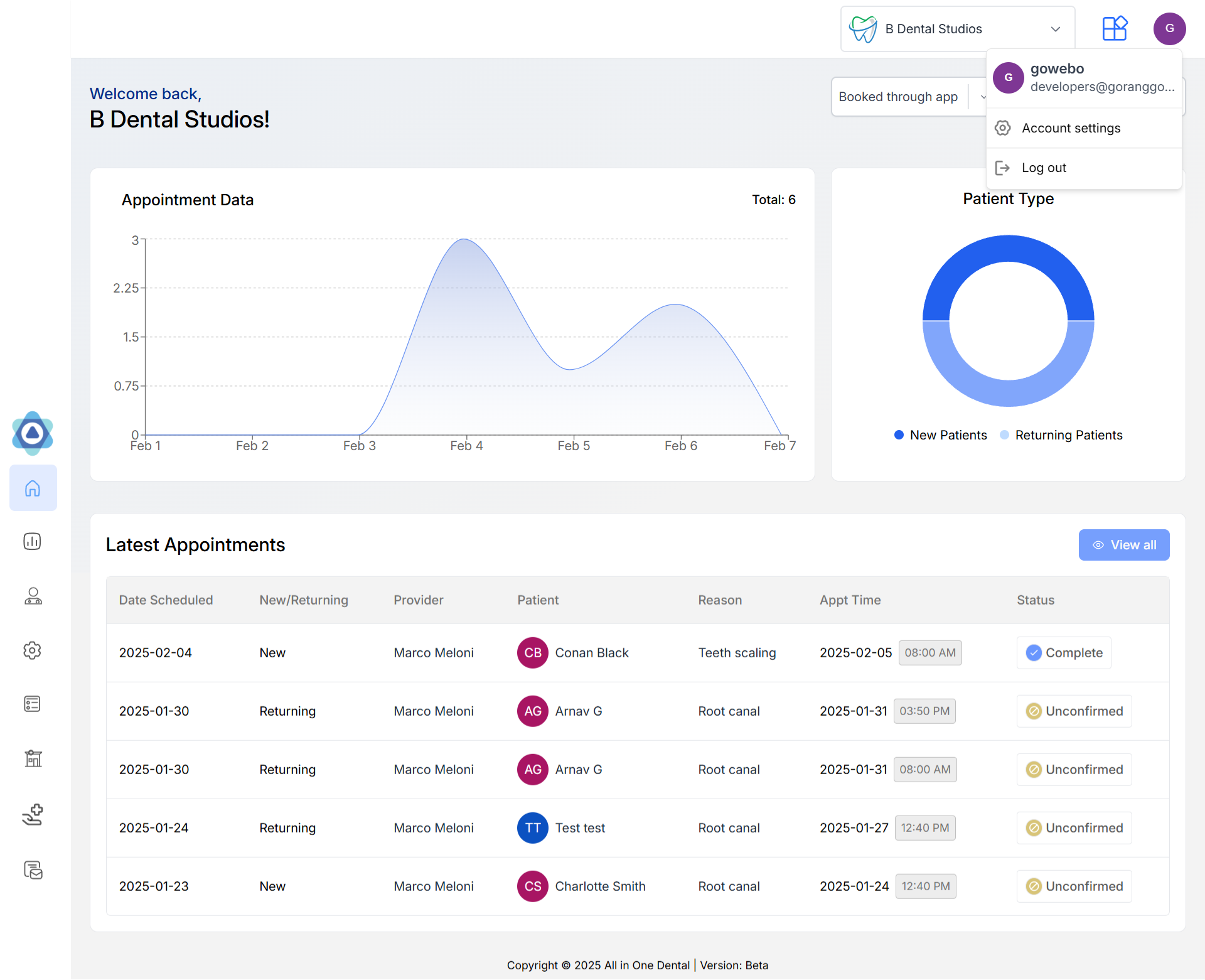The height and width of the screenshot is (980, 1205).
Task: Toggle Returning Patients legend entry
Action: point(1061,435)
